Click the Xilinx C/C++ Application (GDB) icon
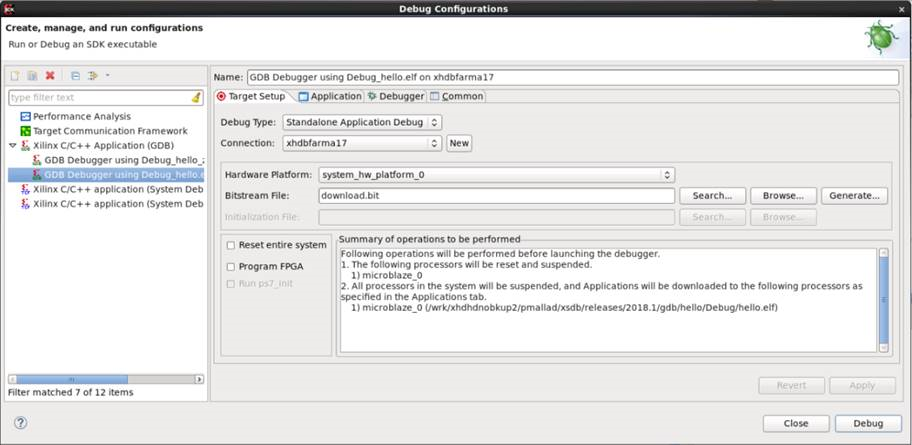This screenshot has height=445, width=912. (26, 145)
